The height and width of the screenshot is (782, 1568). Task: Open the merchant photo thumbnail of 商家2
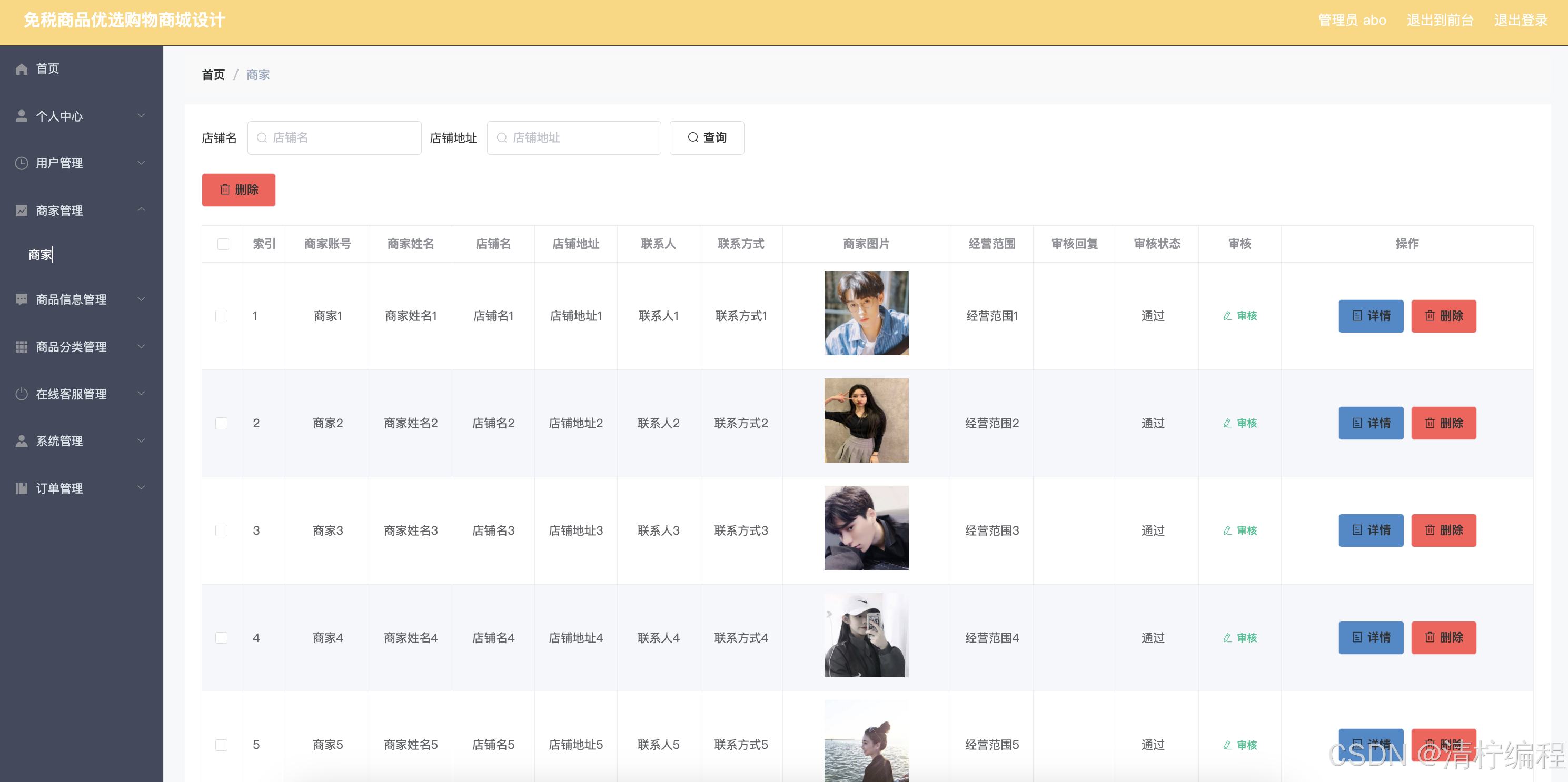click(866, 420)
